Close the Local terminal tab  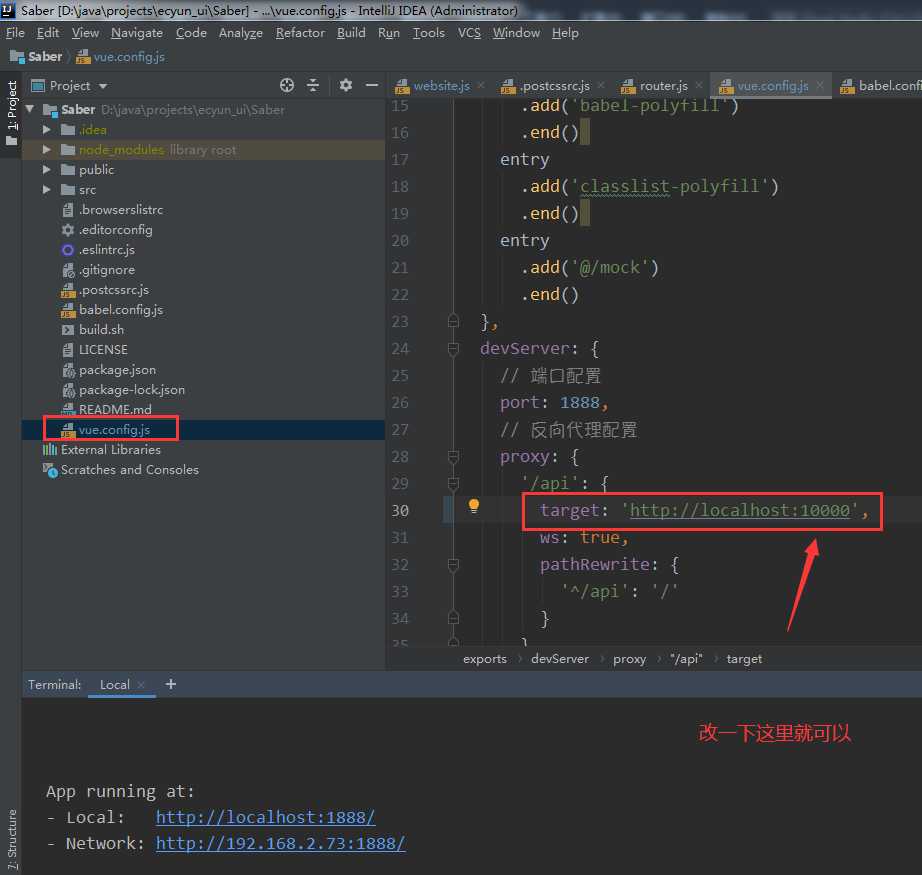(141, 684)
